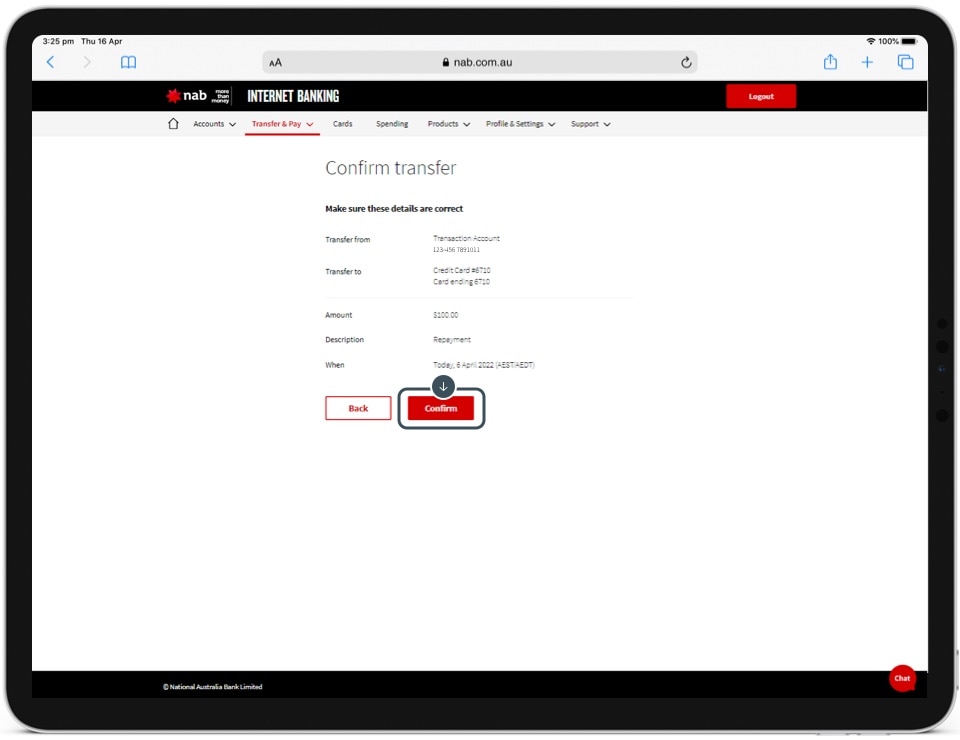Expand the Accounts dropdown menu
960x740 pixels.
(x=214, y=124)
